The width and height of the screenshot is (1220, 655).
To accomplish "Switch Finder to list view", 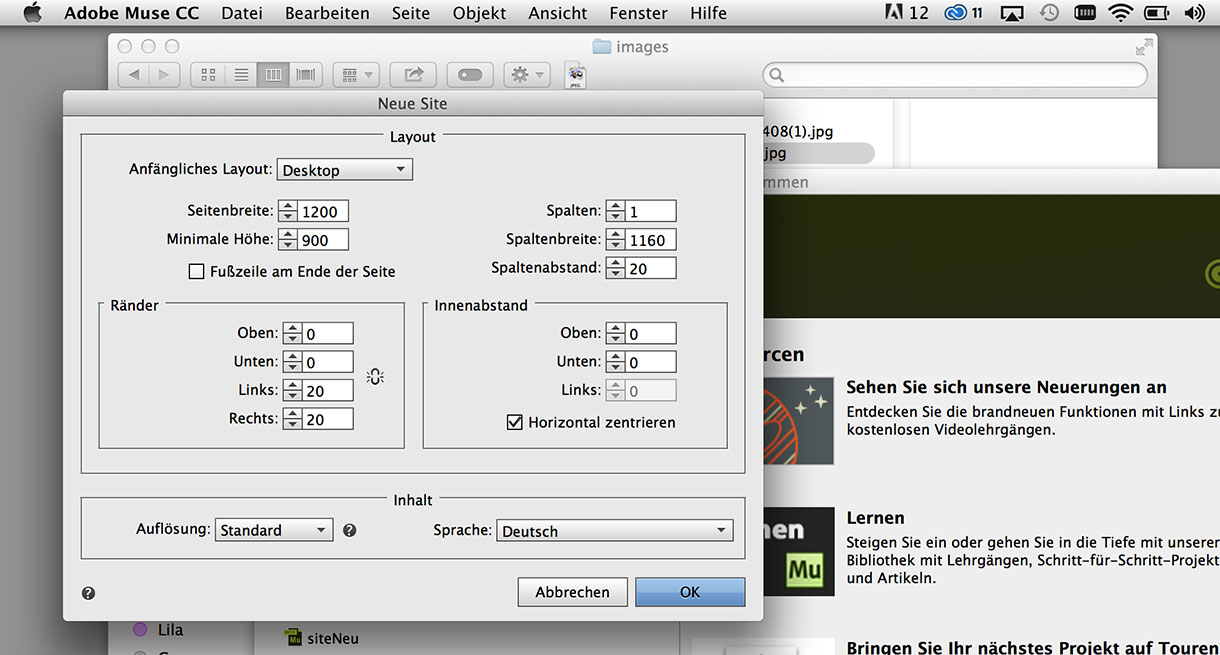I will 241,75.
